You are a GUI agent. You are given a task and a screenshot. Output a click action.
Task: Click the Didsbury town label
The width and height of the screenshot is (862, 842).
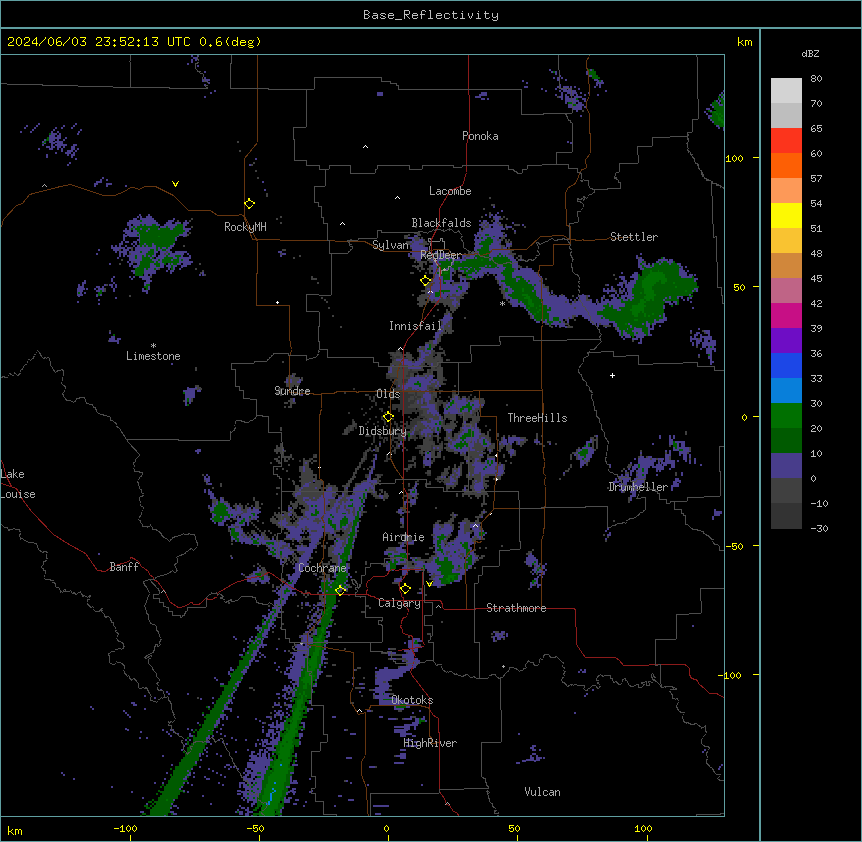383,431
